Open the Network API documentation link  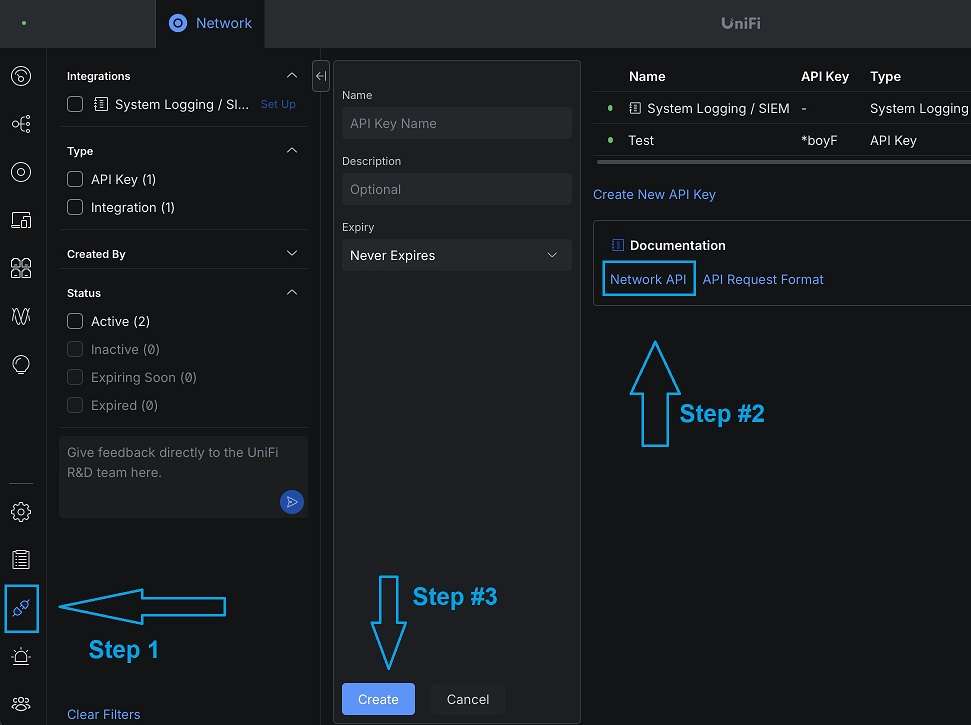click(648, 279)
